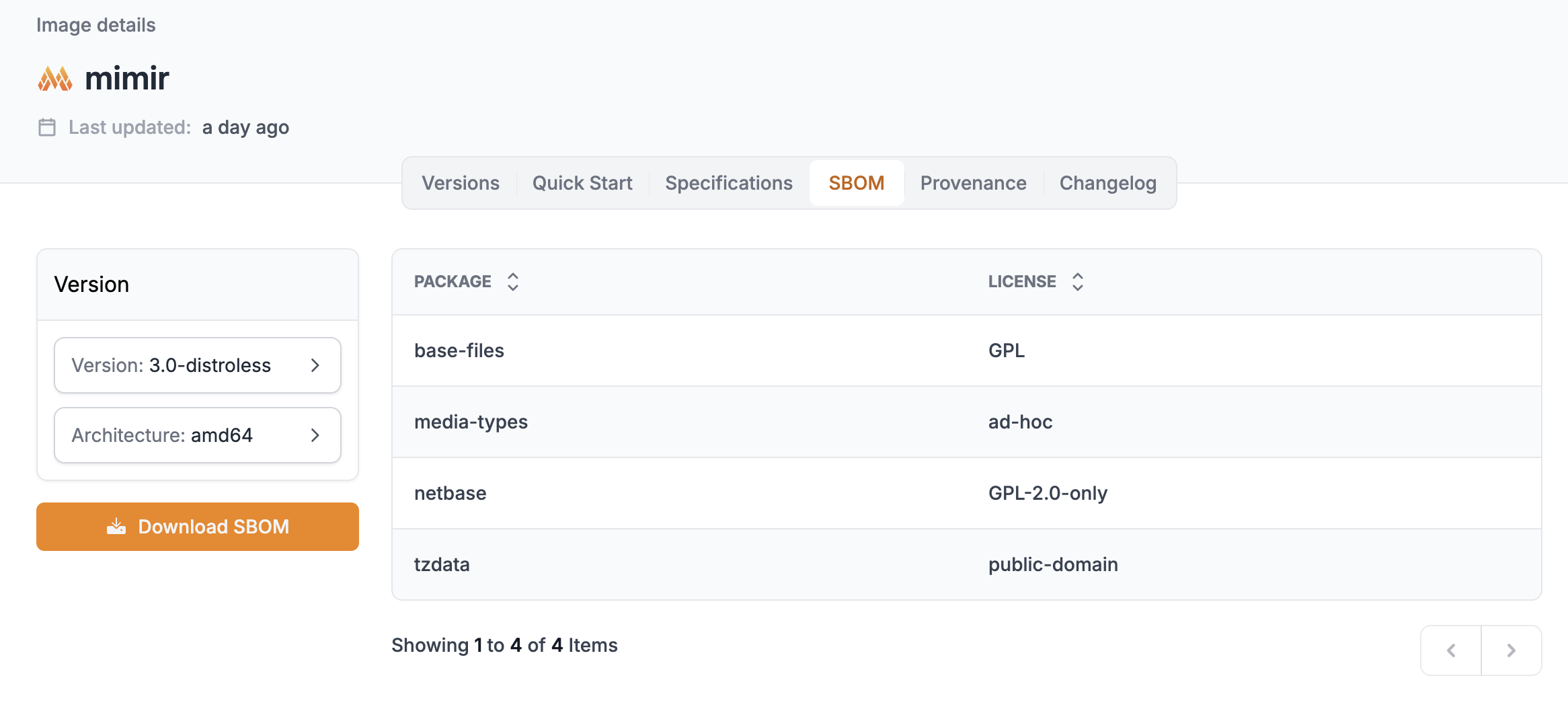
Task: Open the Provenance tab
Action: pos(973,183)
